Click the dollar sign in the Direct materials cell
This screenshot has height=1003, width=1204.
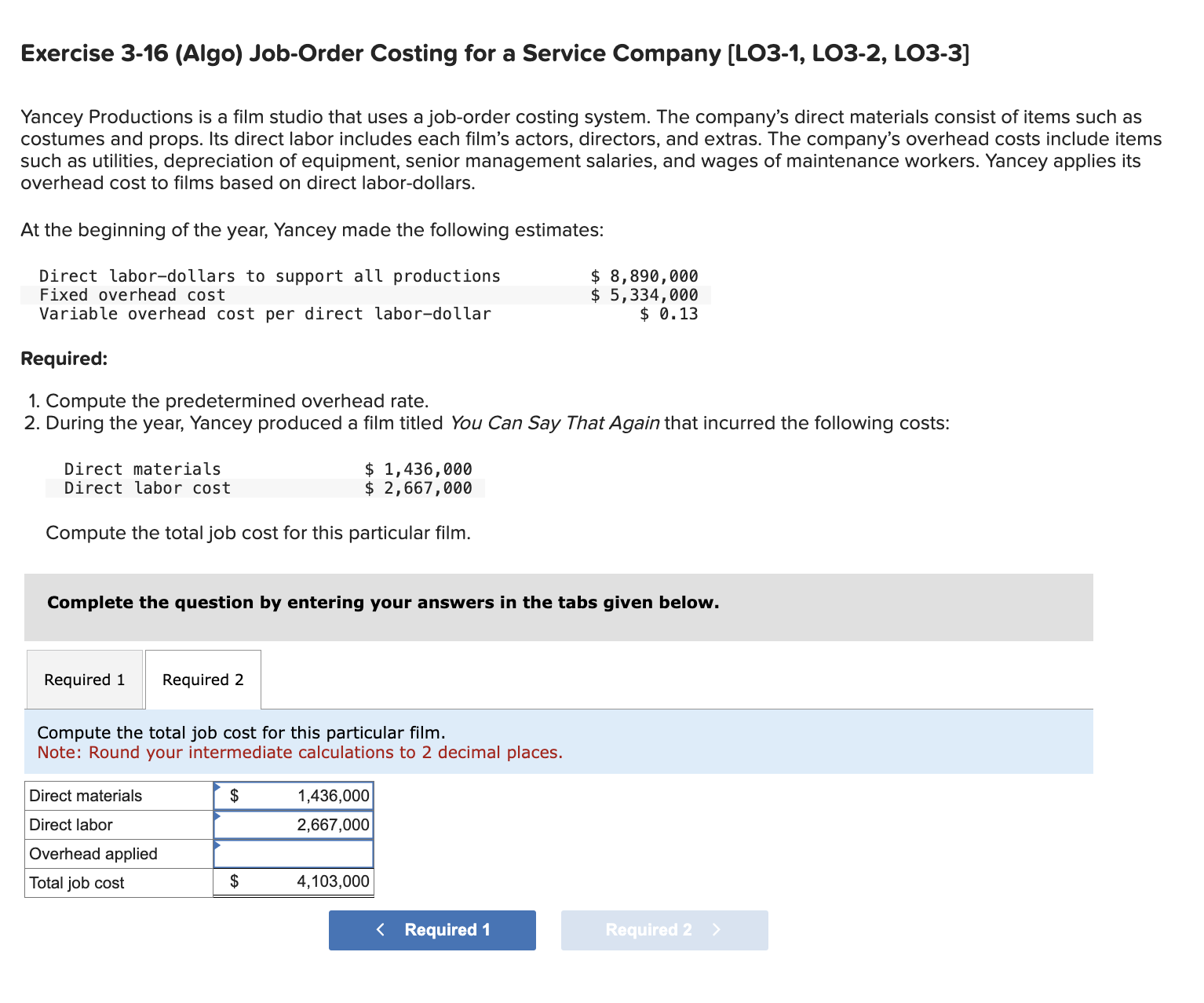pyautogui.click(x=233, y=795)
